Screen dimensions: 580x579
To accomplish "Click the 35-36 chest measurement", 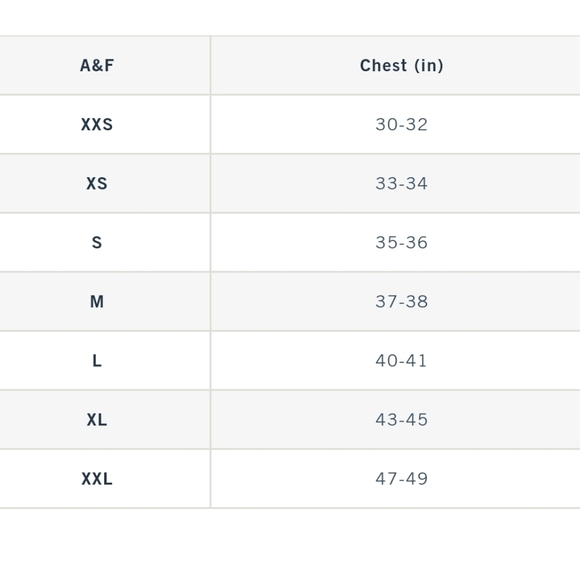I will [x=401, y=243].
